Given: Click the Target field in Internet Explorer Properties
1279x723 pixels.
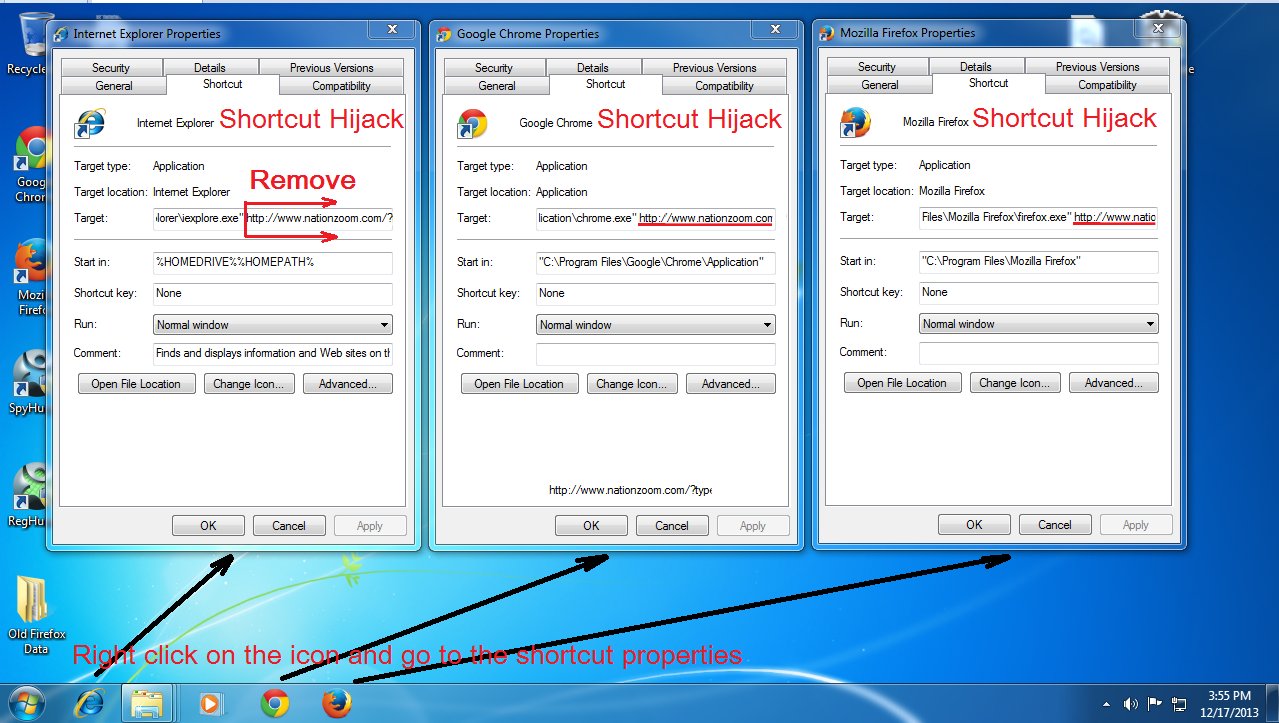Looking at the screenshot, I should pyautogui.click(x=273, y=218).
